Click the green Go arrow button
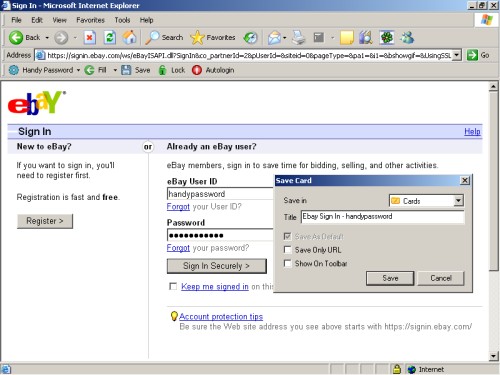 point(472,55)
